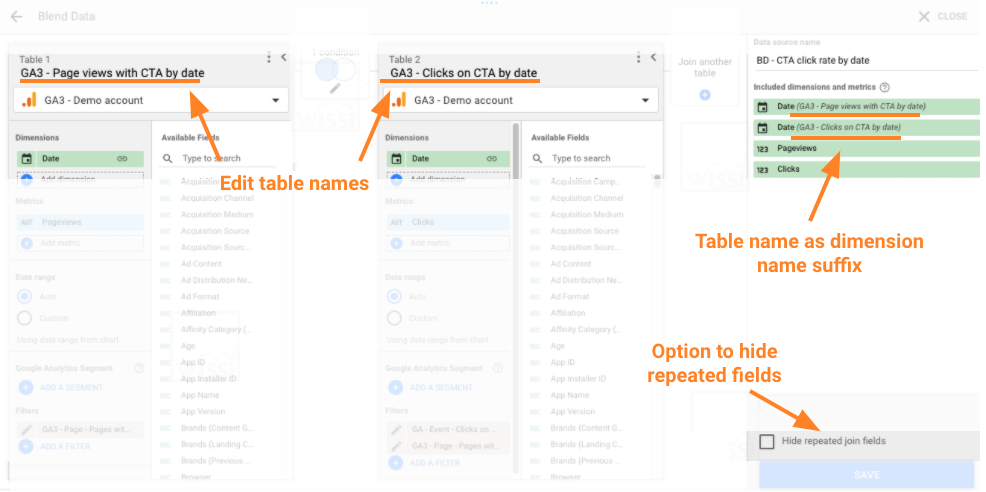986x492 pixels.
Task: Click Table 2 Clicks metric chip
Action: (x=448, y=222)
